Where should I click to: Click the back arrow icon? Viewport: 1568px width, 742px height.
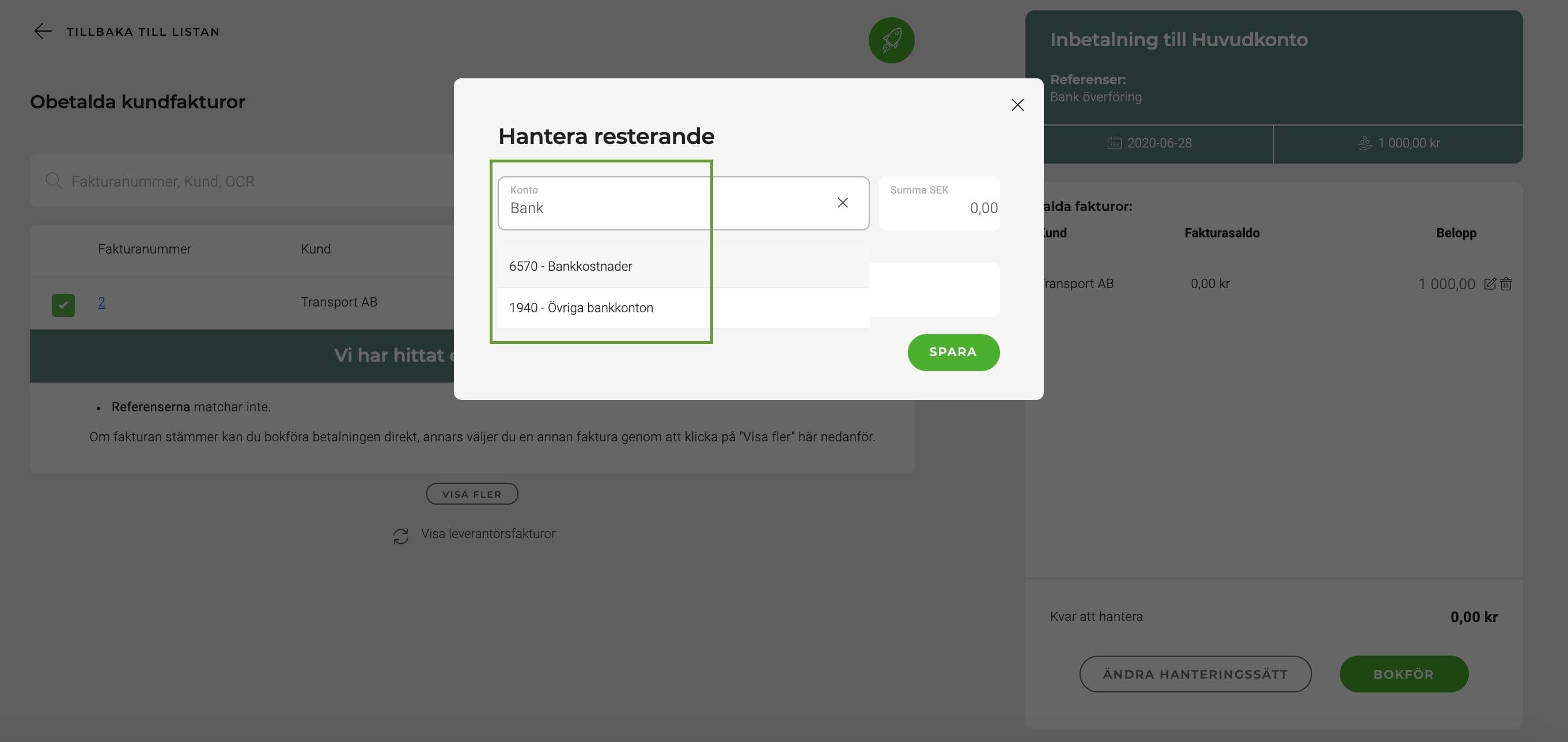point(43,31)
